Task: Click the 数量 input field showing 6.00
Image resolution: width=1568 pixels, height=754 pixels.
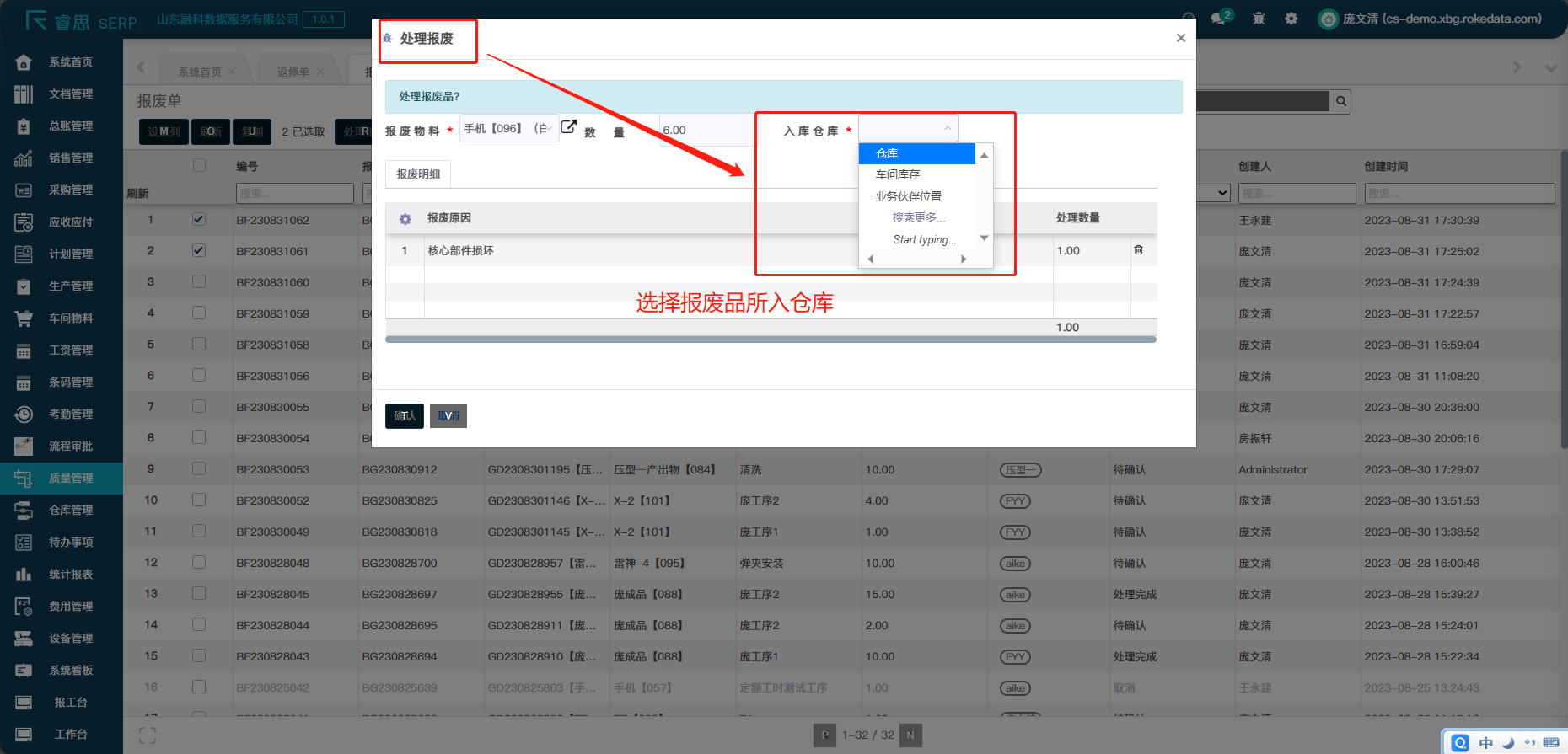Action: coord(706,130)
